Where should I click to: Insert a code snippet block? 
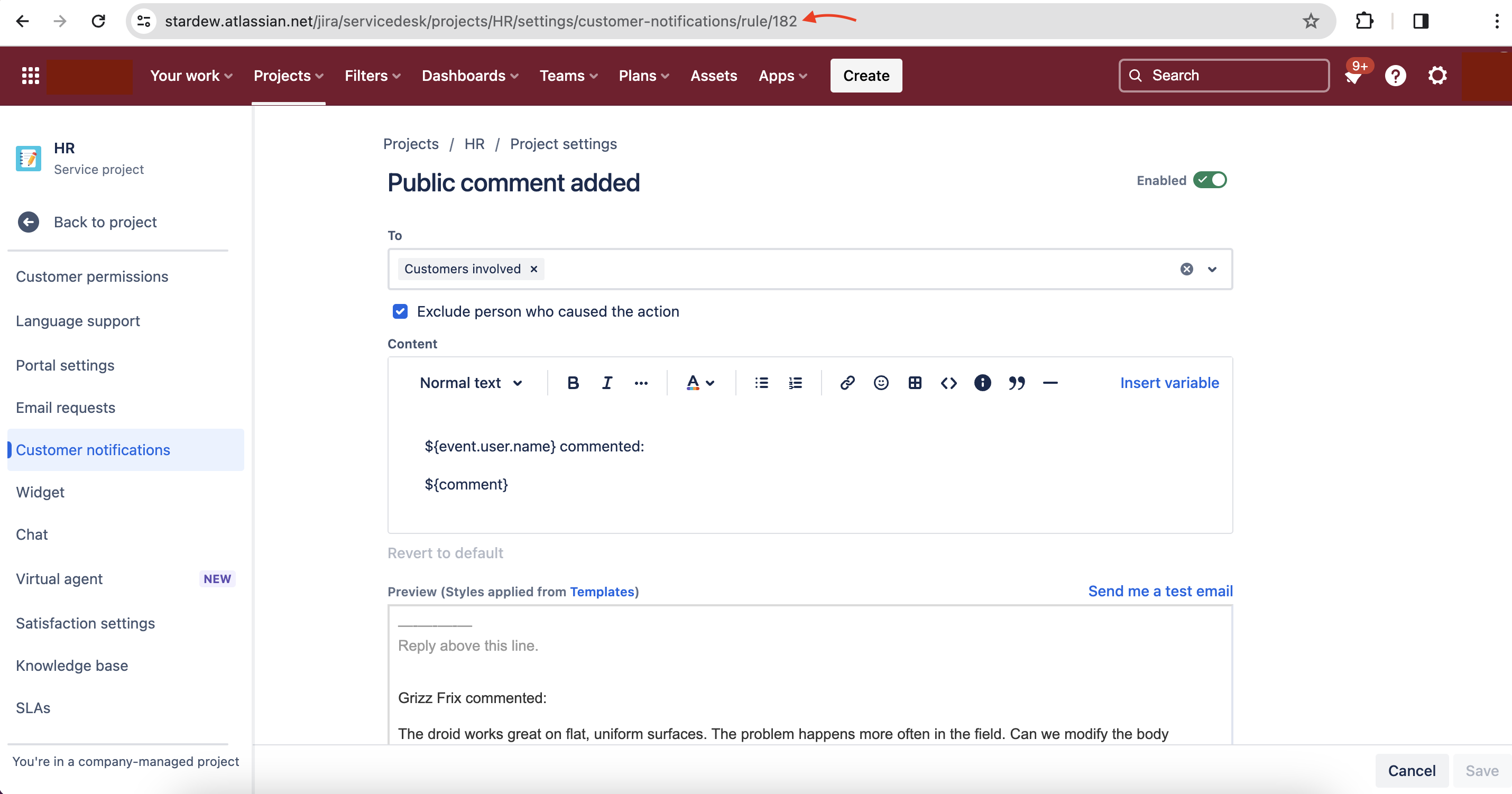click(x=948, y=383)
